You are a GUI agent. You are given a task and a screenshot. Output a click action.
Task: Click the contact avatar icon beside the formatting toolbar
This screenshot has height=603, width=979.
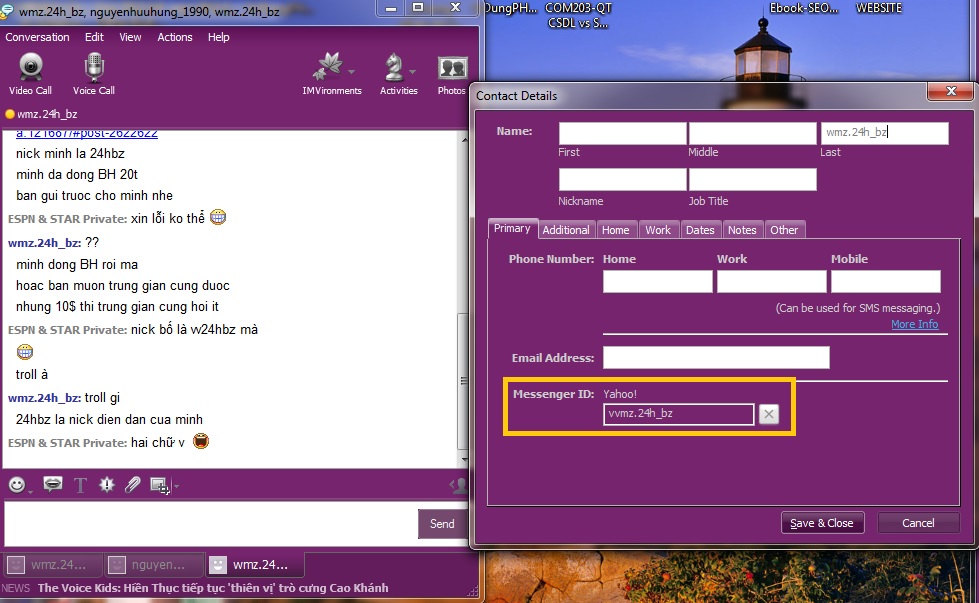pos(459,485)
